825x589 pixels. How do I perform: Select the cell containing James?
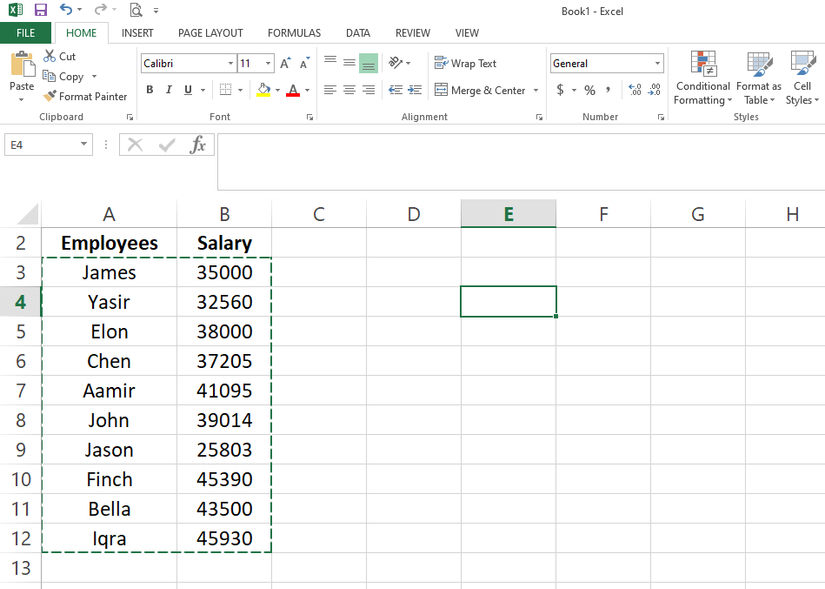coord(109,272)
